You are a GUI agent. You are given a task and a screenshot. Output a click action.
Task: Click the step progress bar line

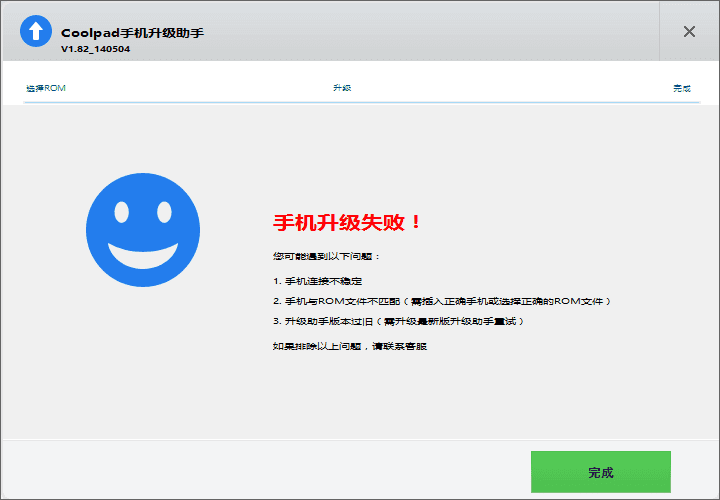pyautogui.click(x=362, y=102)
